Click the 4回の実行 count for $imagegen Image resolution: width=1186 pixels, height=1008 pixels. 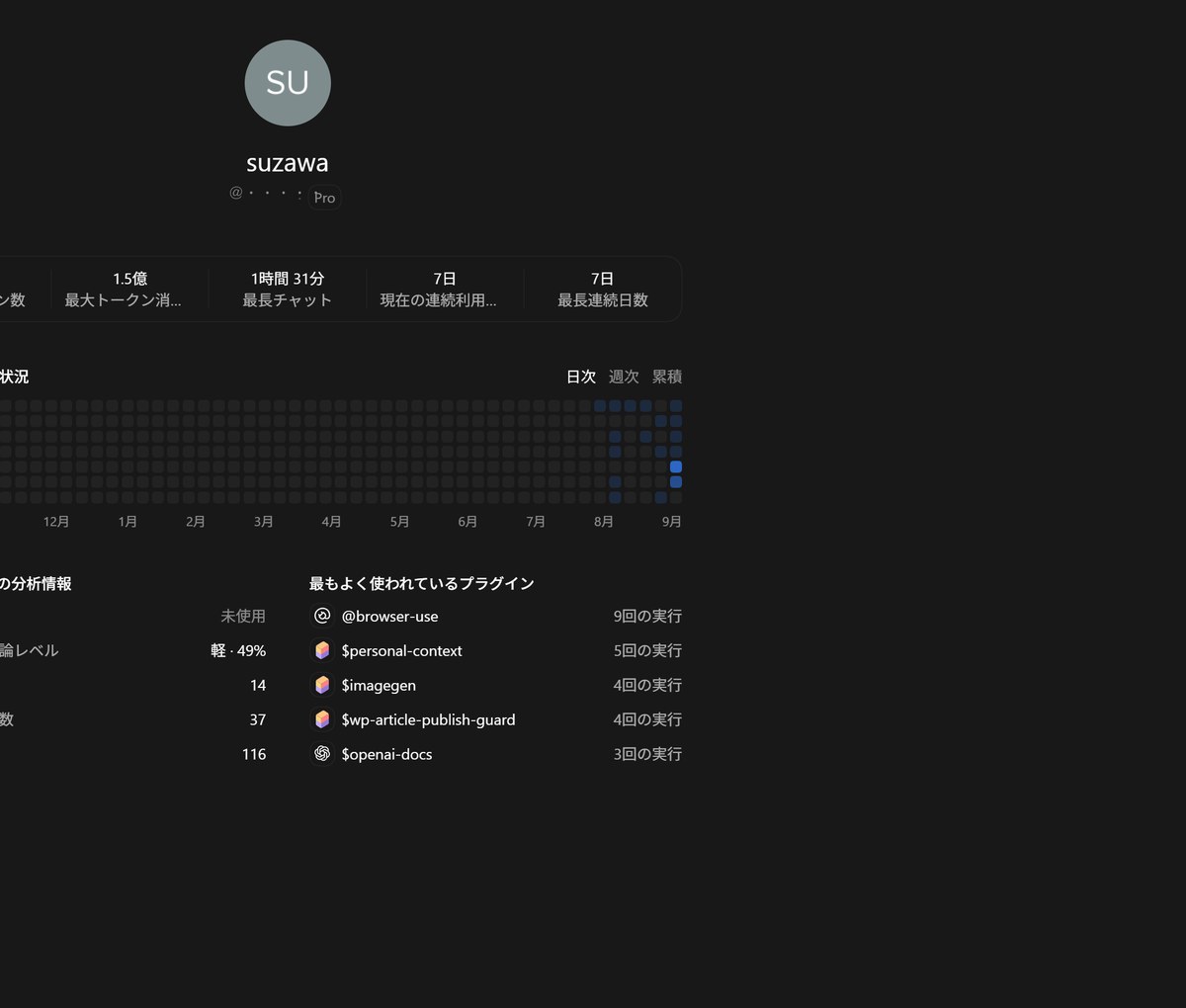point(647,685)
